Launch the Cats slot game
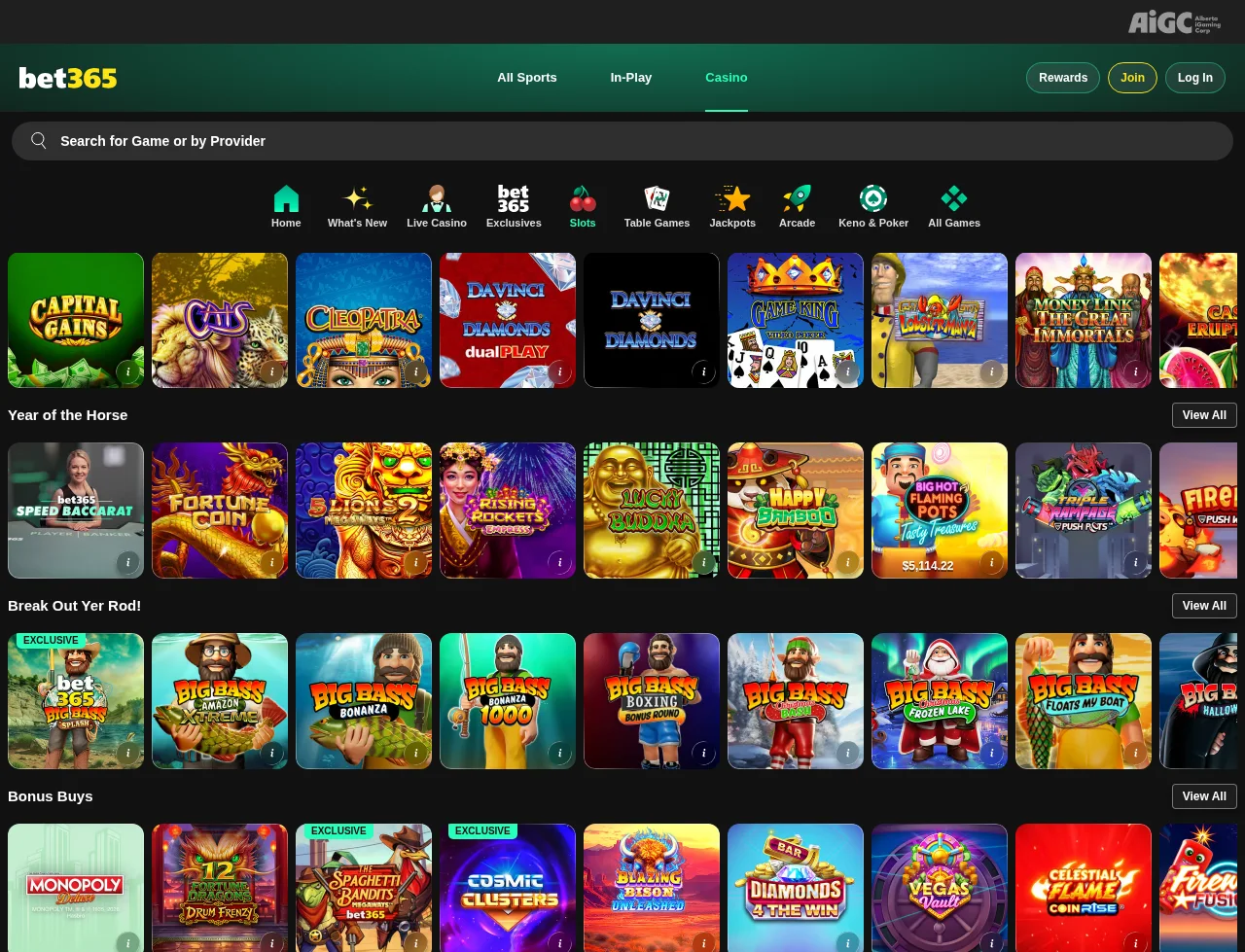 220,321
